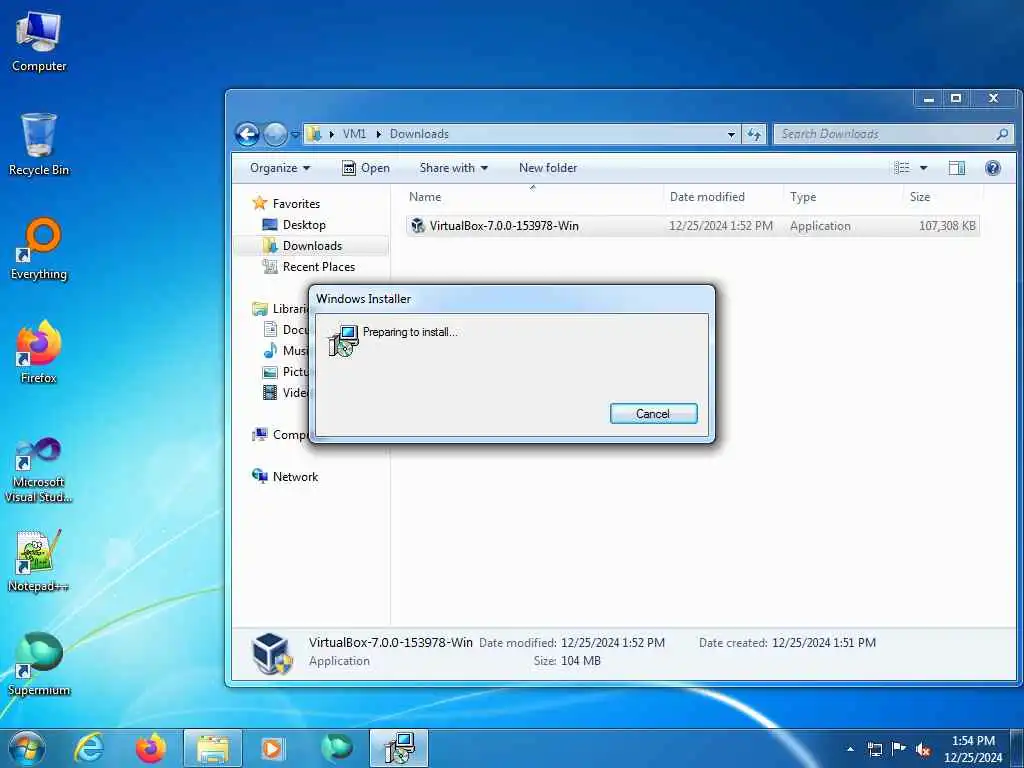Open Explorer help icon
This screenshot has height=768, width=1024.
(993, 168)
